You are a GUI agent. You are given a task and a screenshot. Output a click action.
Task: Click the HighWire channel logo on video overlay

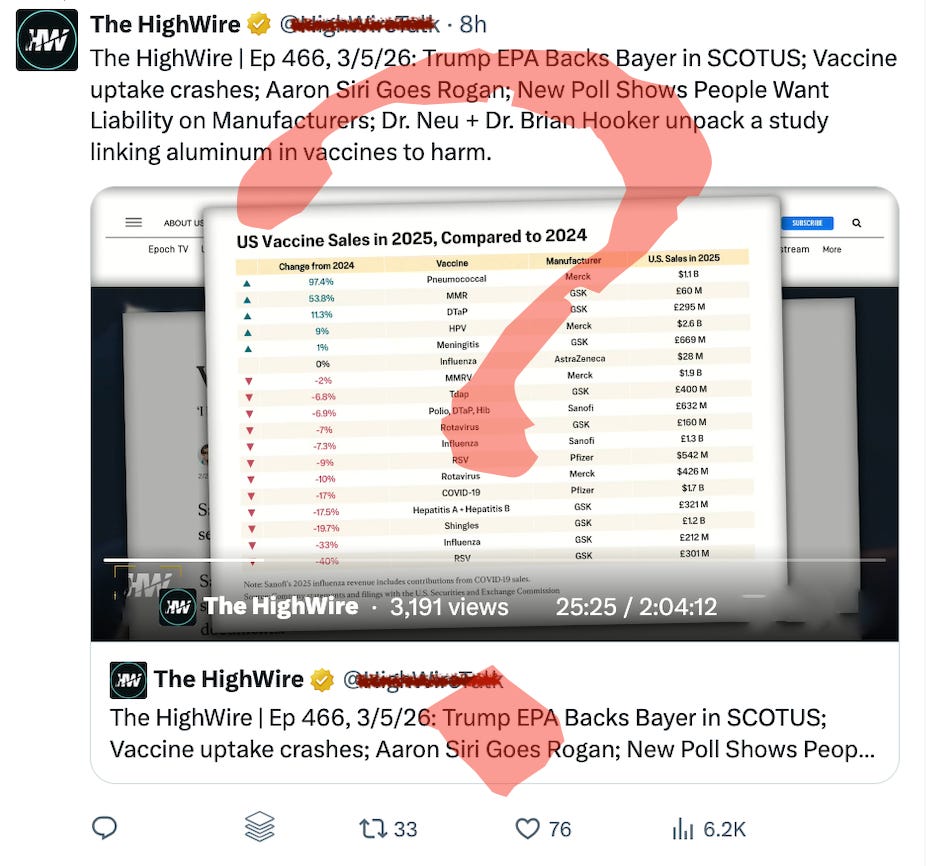pos(177,607)
